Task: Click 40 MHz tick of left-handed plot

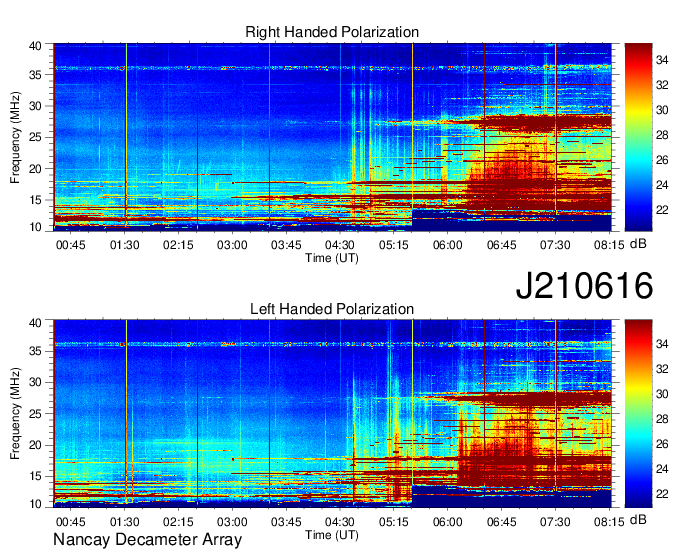Action: tap(35, 322)
